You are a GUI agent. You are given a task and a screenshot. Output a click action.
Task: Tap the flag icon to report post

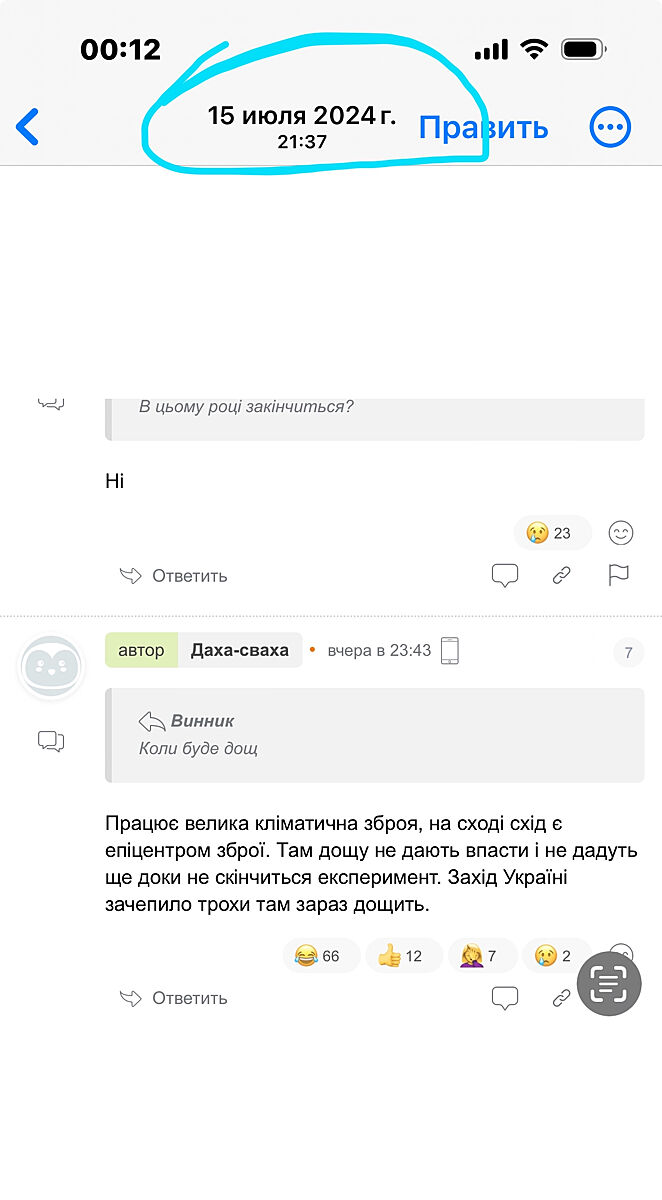pos(619,575)
